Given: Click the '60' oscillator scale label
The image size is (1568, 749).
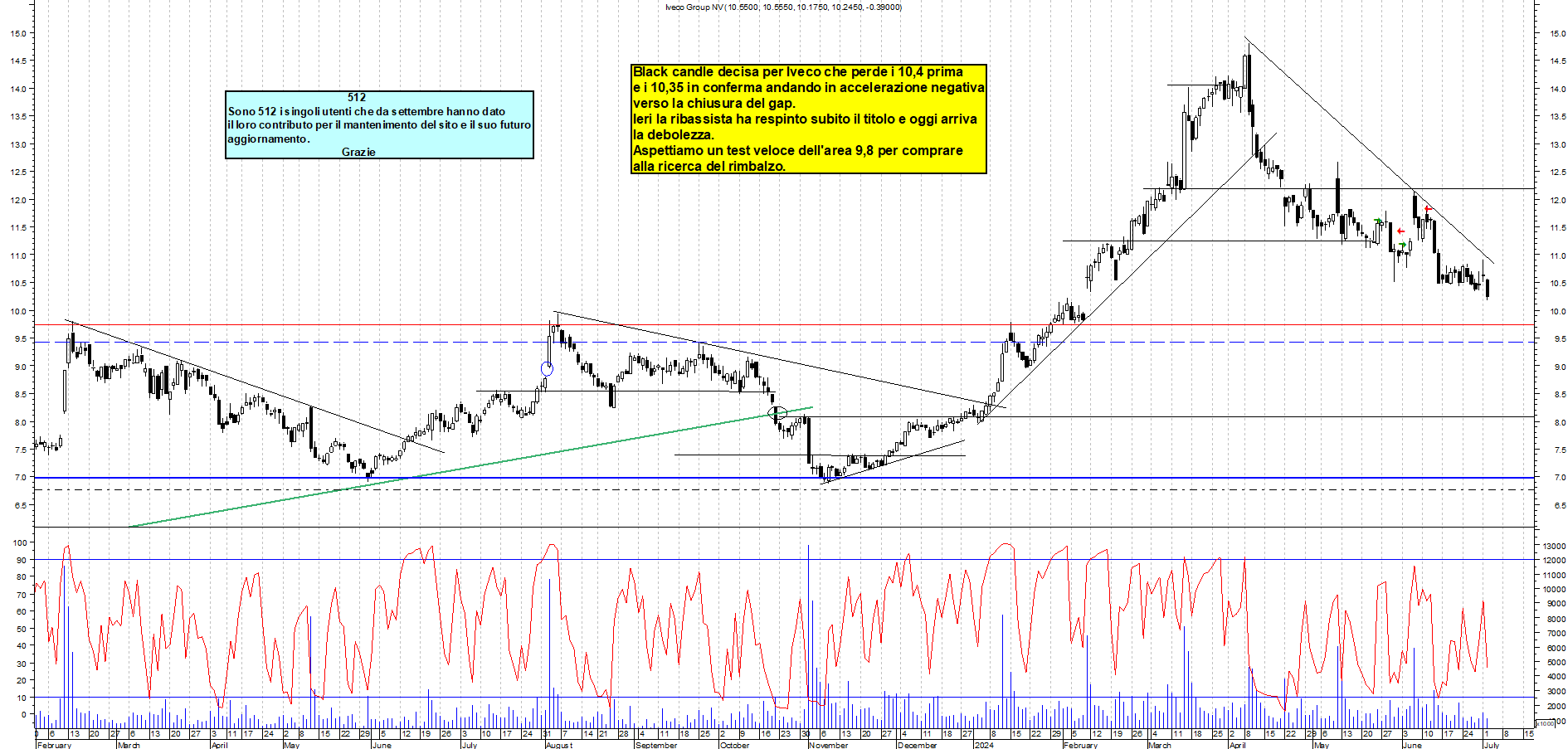Looking at the screenshot, I should (22, 611).
